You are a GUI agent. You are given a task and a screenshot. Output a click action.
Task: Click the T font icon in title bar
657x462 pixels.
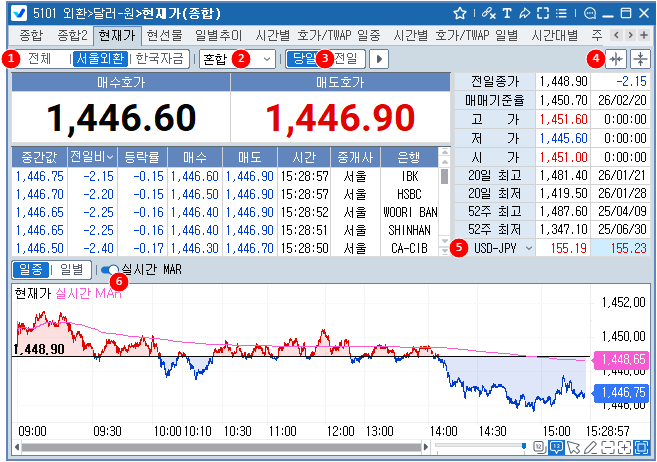(x=507, y=14)
